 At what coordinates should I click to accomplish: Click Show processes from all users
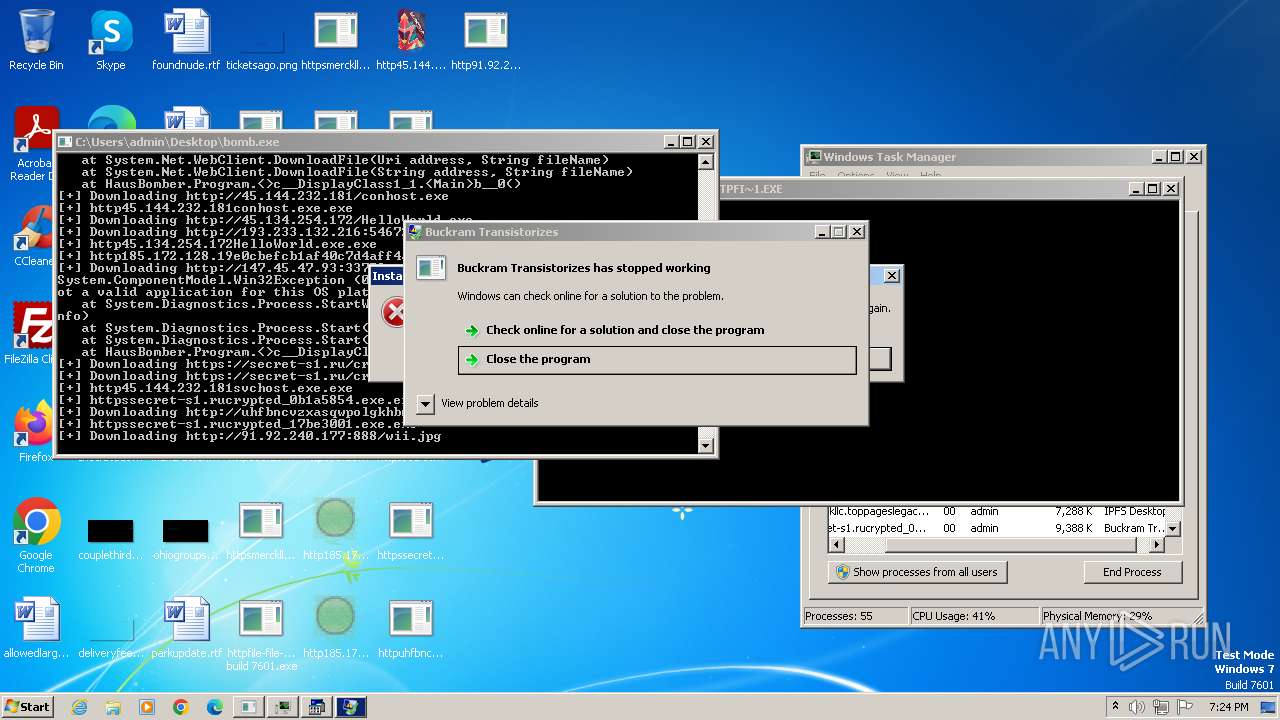click(x=917, y=572)
